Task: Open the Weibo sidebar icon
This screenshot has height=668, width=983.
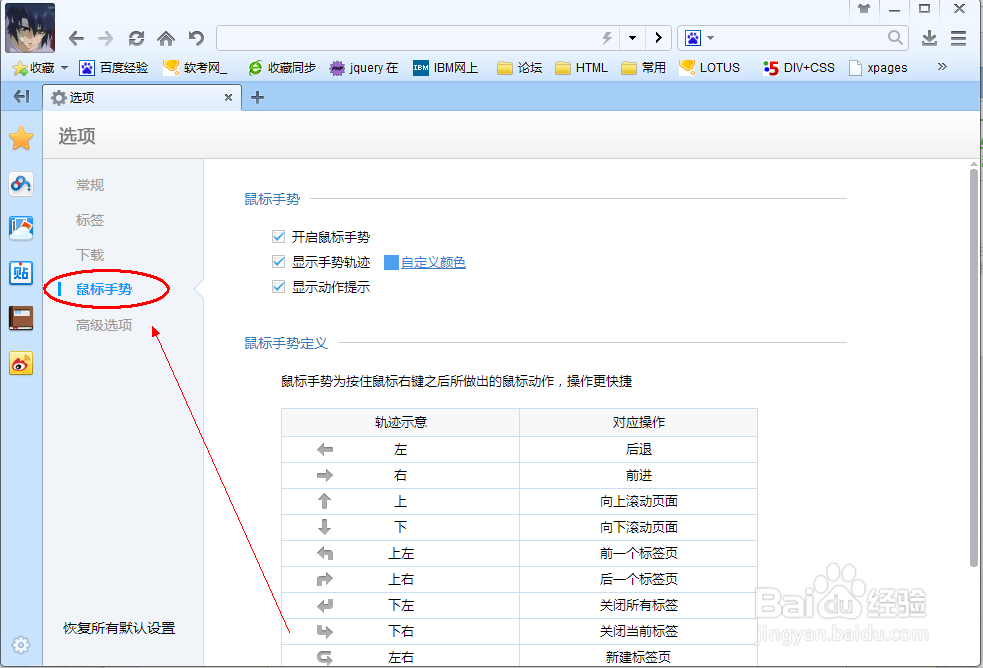Action: [x=21, y=363]
